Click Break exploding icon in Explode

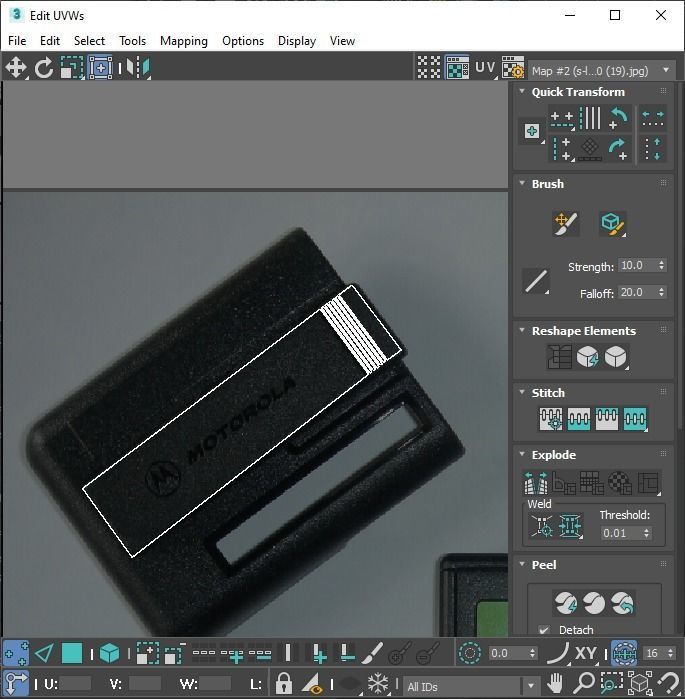click(x=536, y=482)
